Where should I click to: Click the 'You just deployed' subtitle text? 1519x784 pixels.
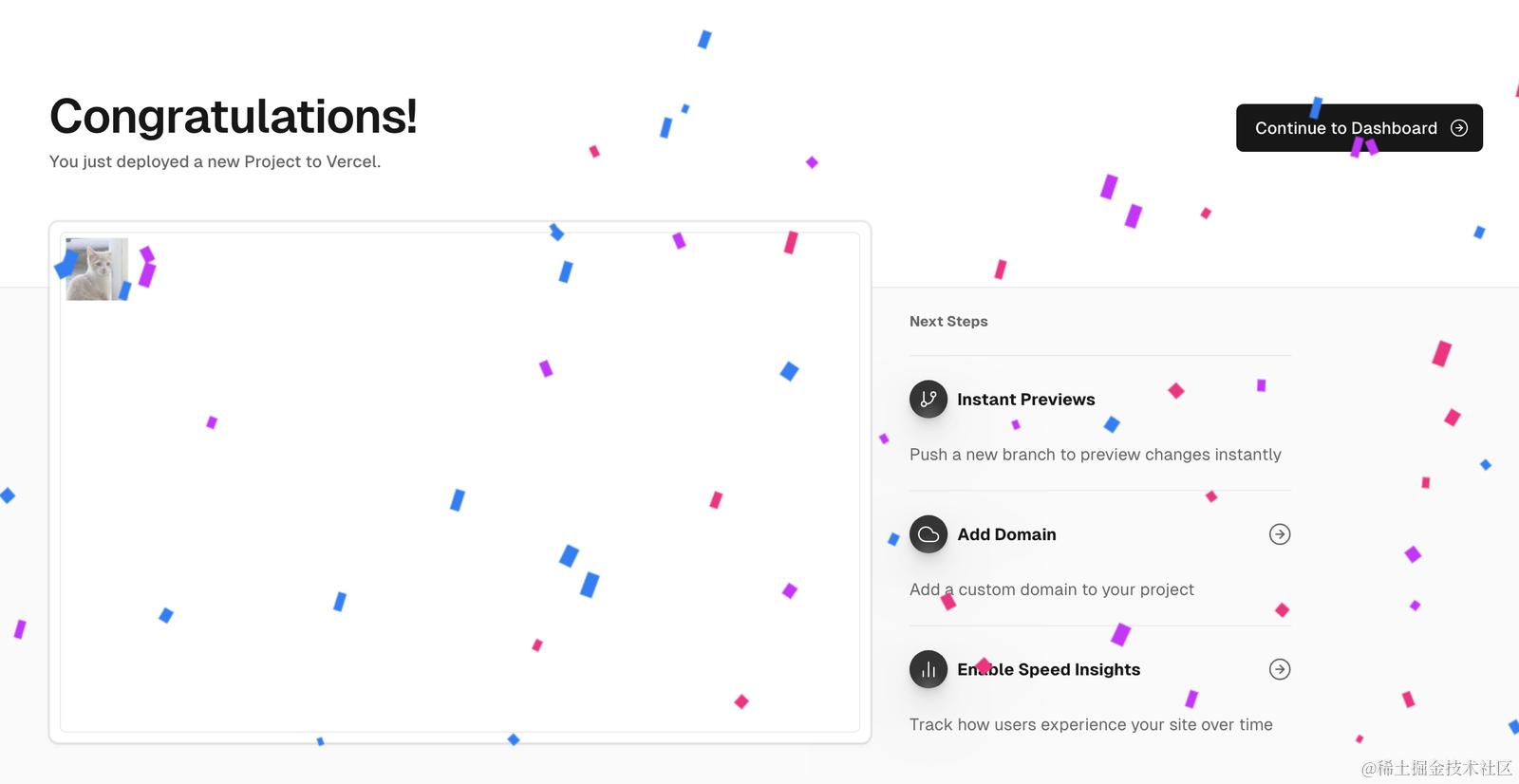[x=215, y=161]
